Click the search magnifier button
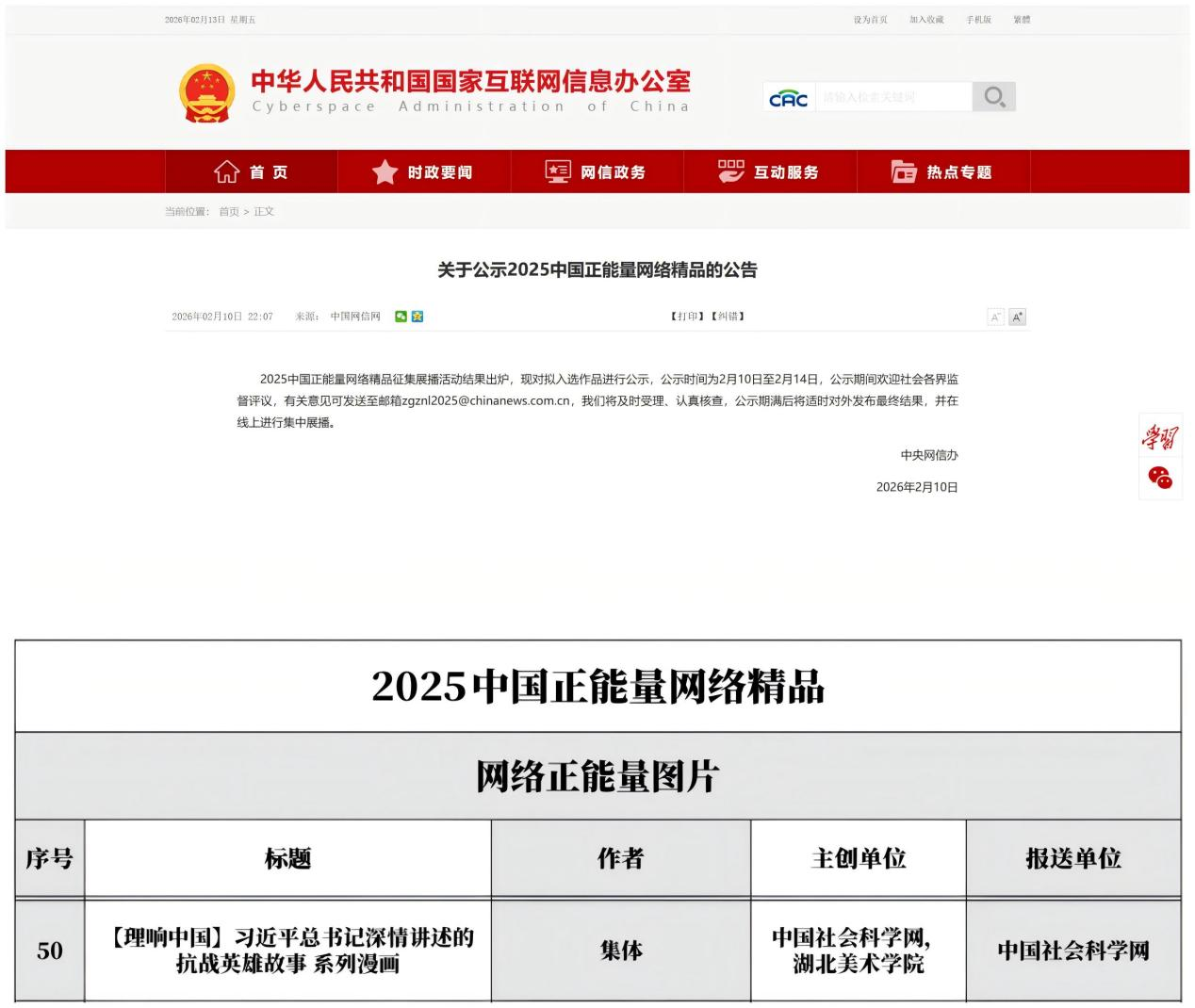Image resolution: width=1195 pixels, height=1008 pixels. (993, 97)
